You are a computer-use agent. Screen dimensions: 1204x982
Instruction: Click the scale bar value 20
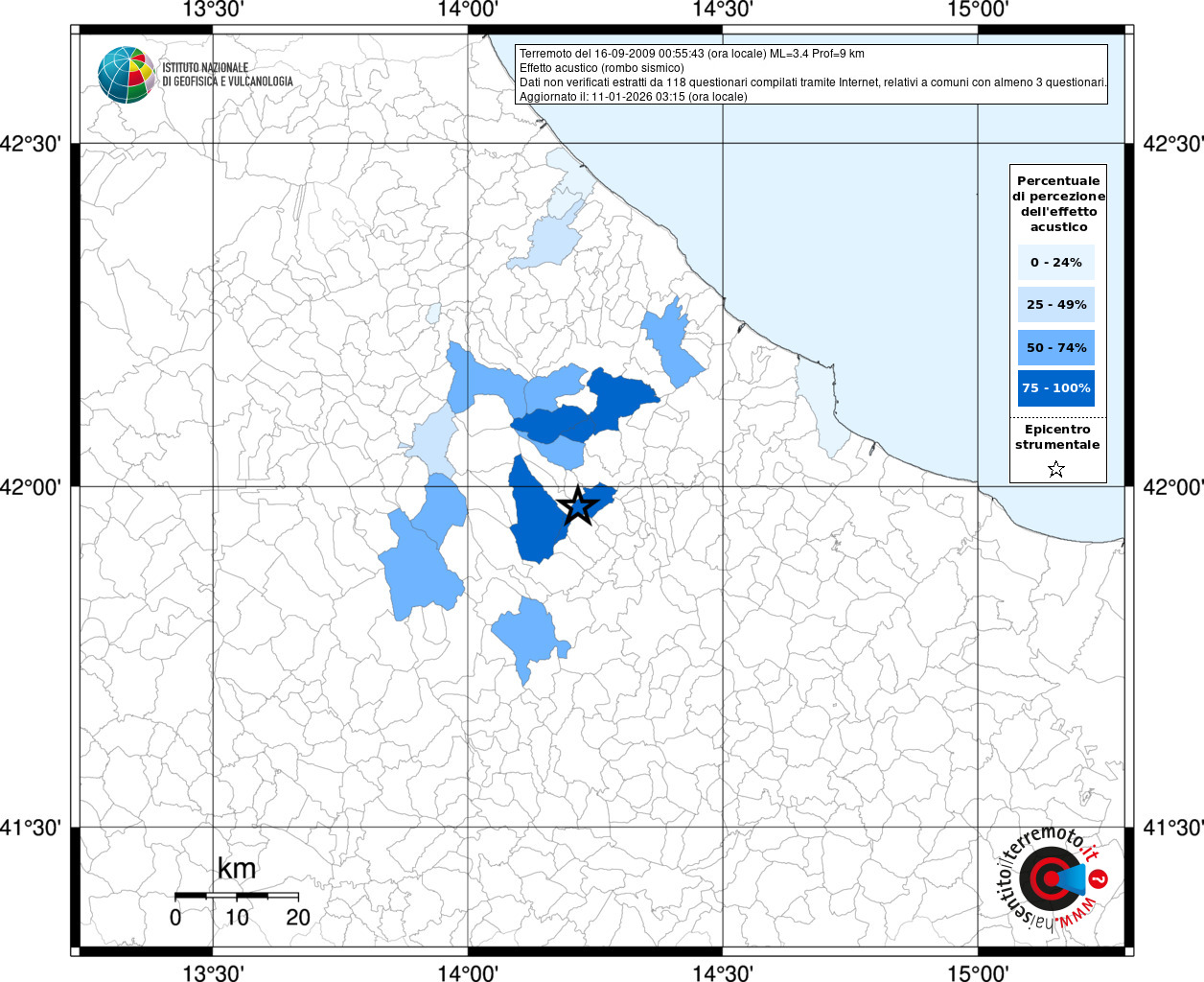tap(298, 918)
